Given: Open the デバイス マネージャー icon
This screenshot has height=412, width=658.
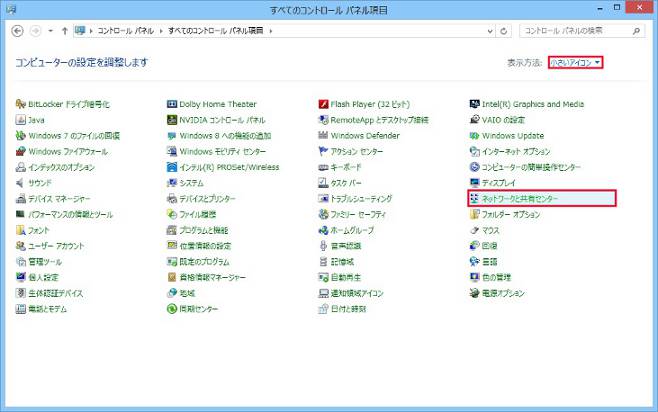Looking at the screenshot, I should [x=21, y=198].
